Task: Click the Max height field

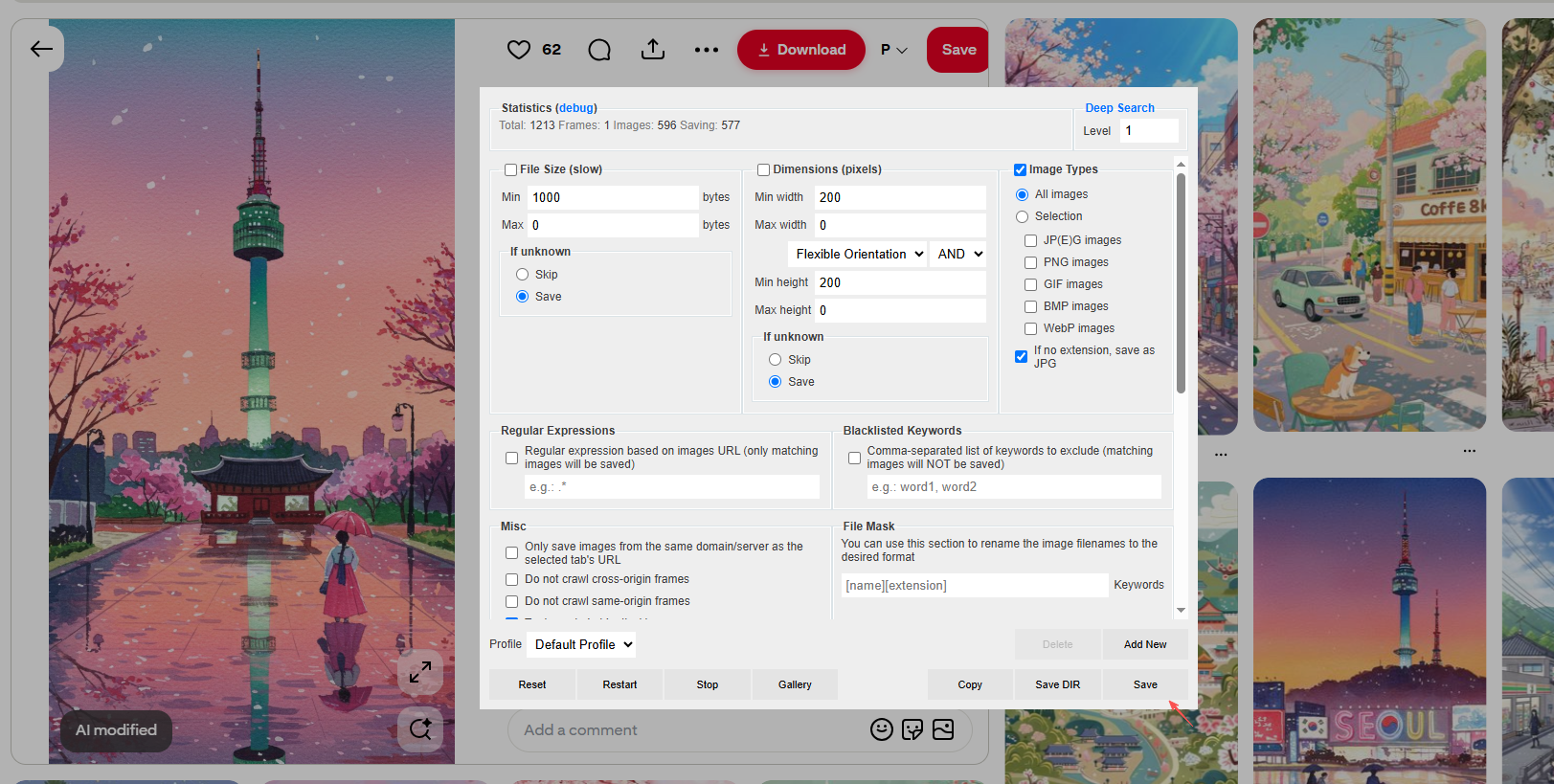Action: point(900,310)
